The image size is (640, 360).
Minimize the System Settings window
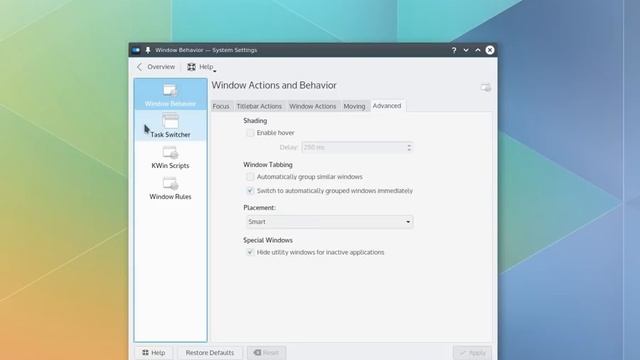466,50
